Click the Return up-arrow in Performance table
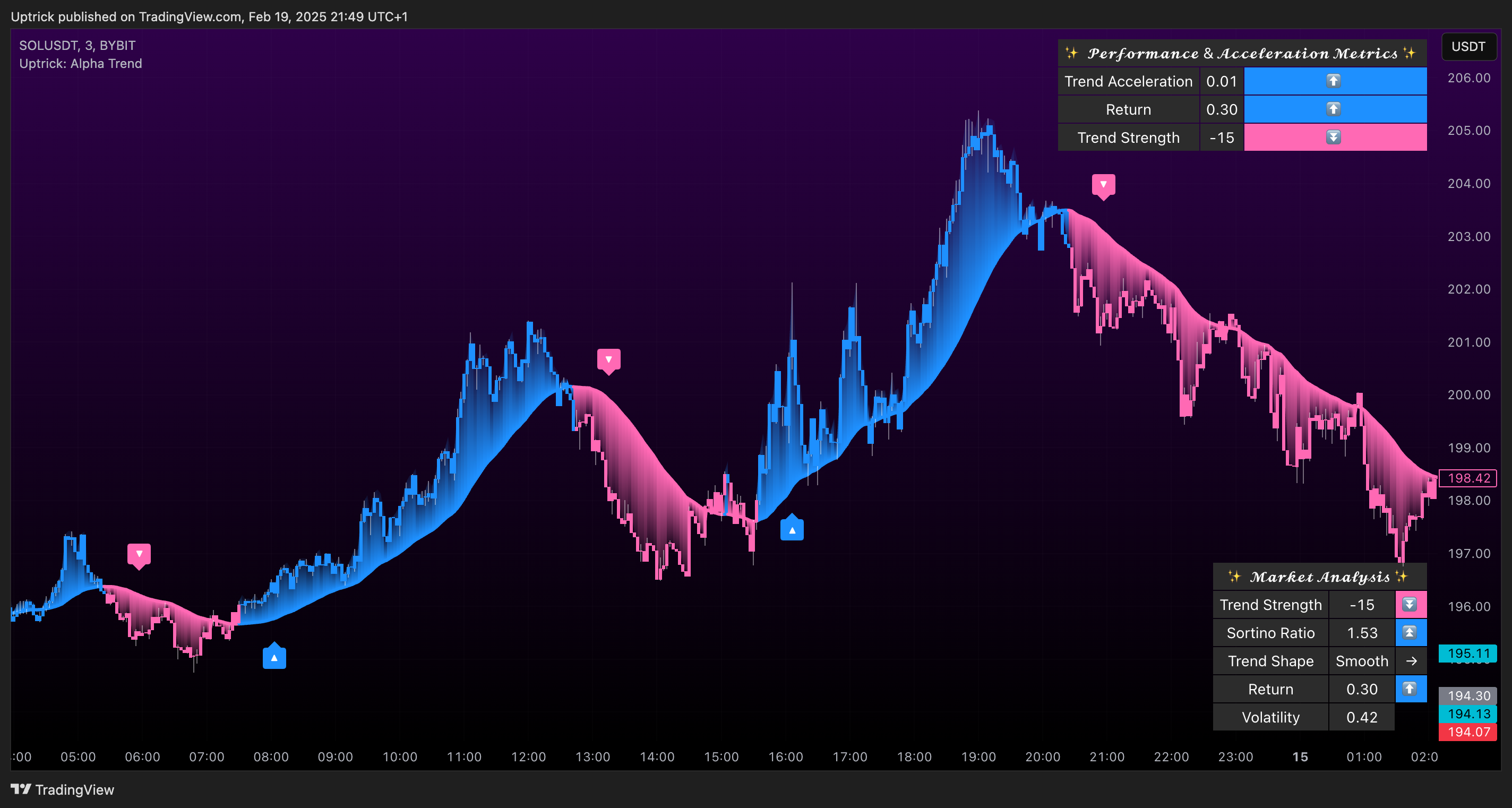The image size is (1512, 808). point(1334,109)
